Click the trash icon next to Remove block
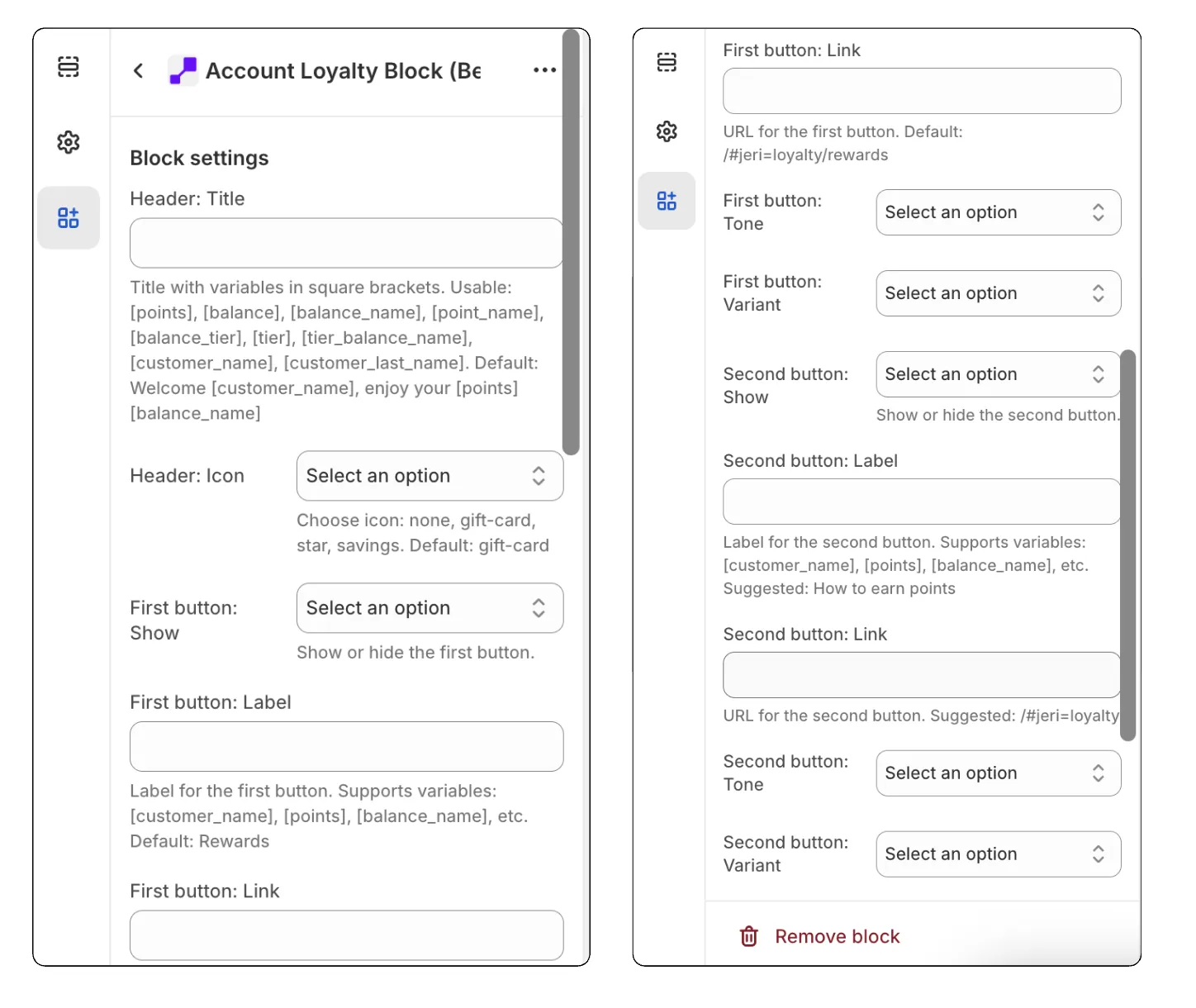This screenshot has width=1196, height=1008. tap(748, 936)
